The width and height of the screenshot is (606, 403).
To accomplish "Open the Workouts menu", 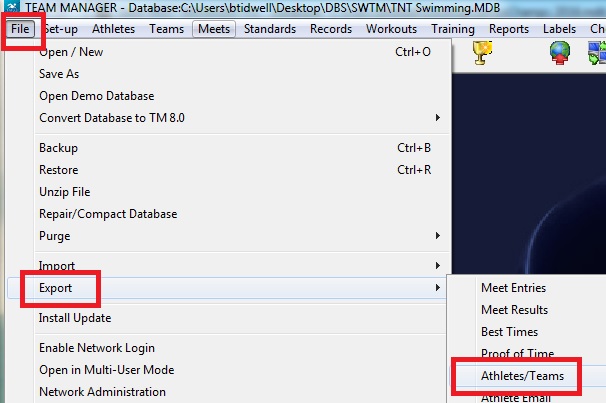I will 392,29.
